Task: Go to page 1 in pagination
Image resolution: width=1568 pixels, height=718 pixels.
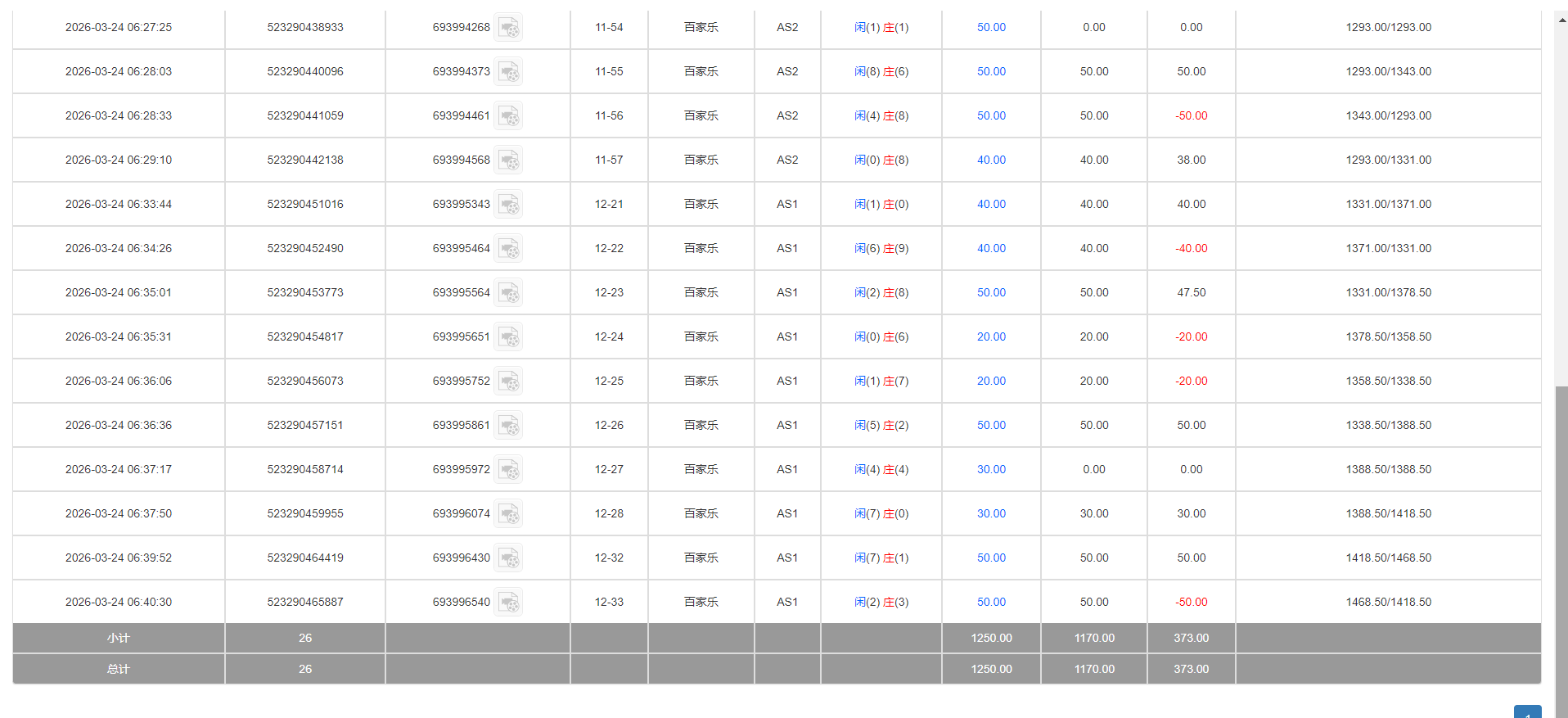Action: 1527,712
